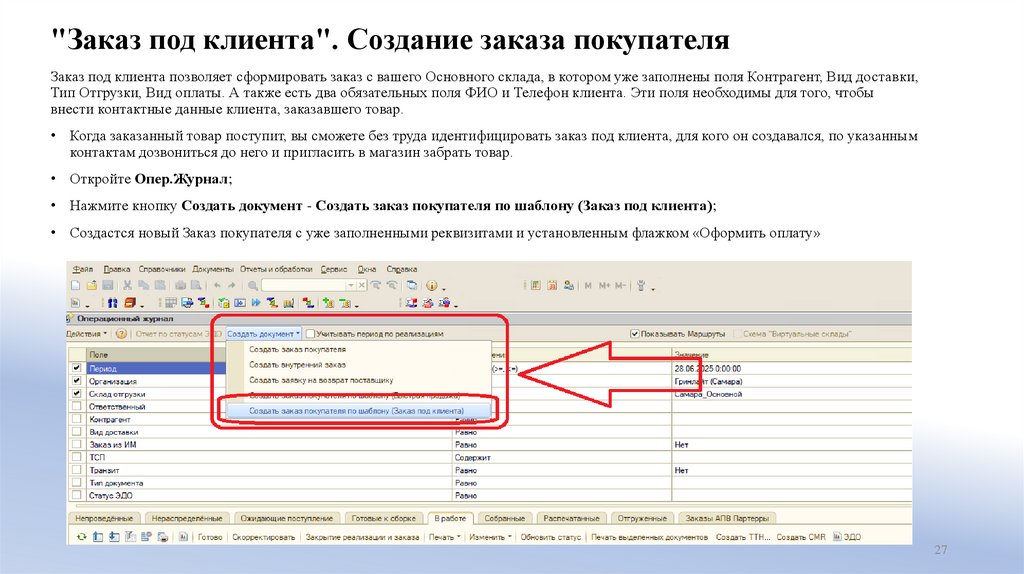1024x574 pixels.
Task: Click the Cut scissors icon
Action: [127, 285]
